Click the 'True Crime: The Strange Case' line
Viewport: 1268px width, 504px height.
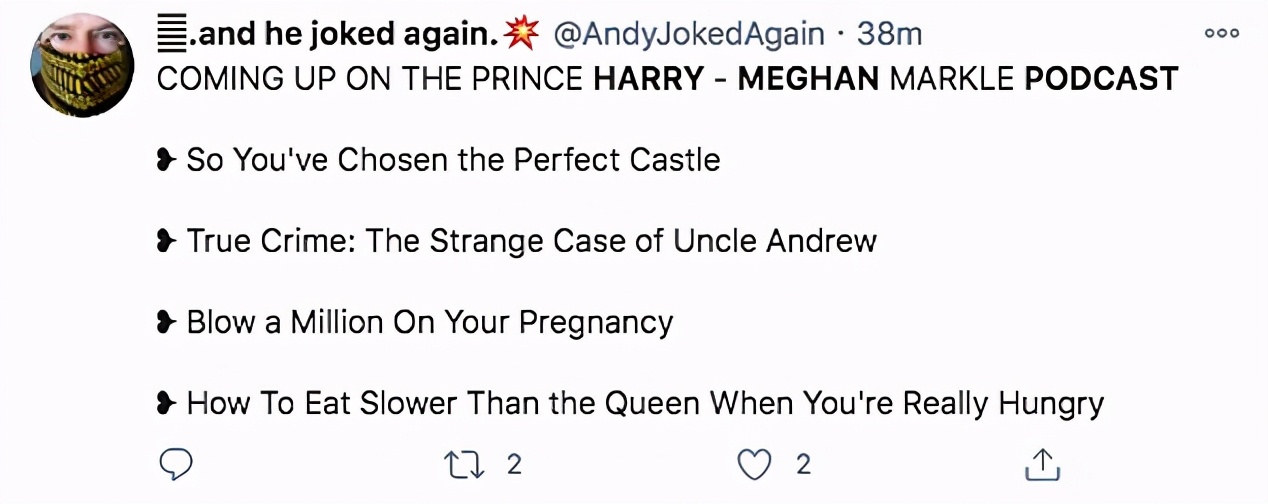[531, 241]
